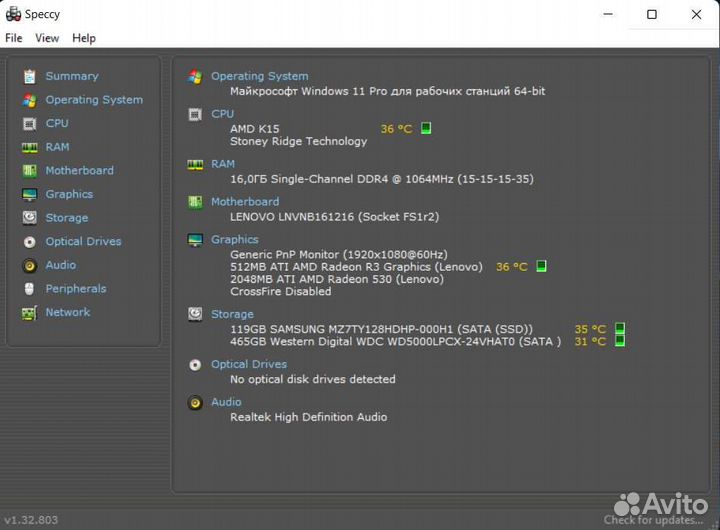This screenshot has height=530, width=720.
Task: Open Audio section from sidebar
Action: pyautogui.click(x=61, y=265)
